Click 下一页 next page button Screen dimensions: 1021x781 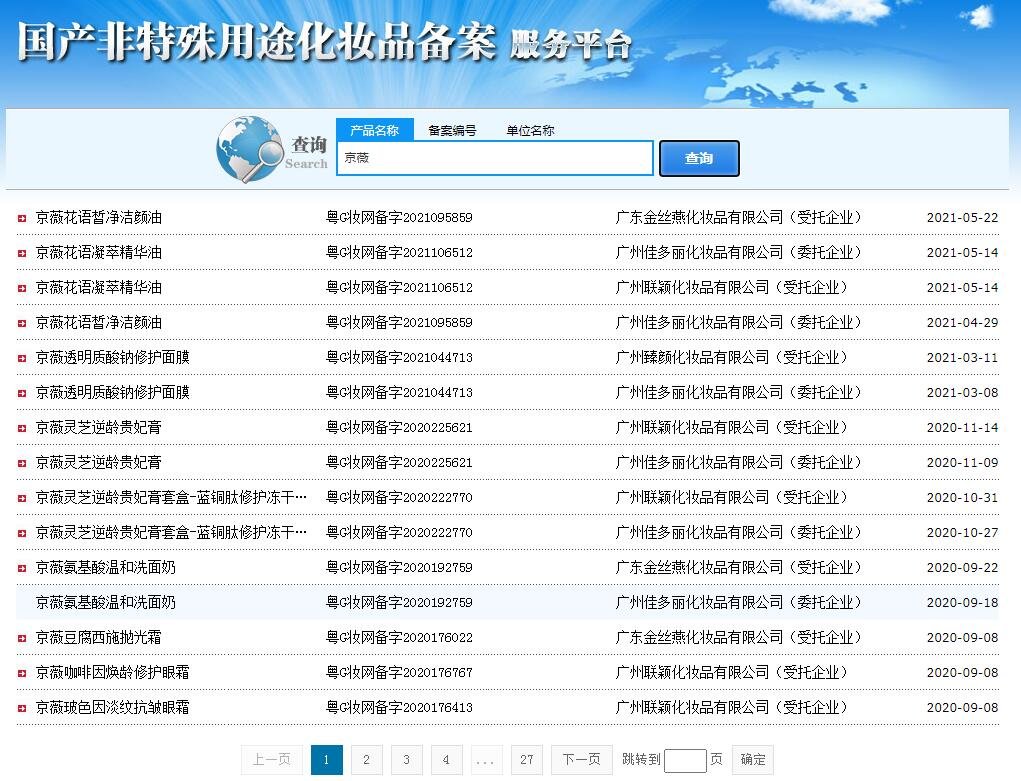click(581, 760)
